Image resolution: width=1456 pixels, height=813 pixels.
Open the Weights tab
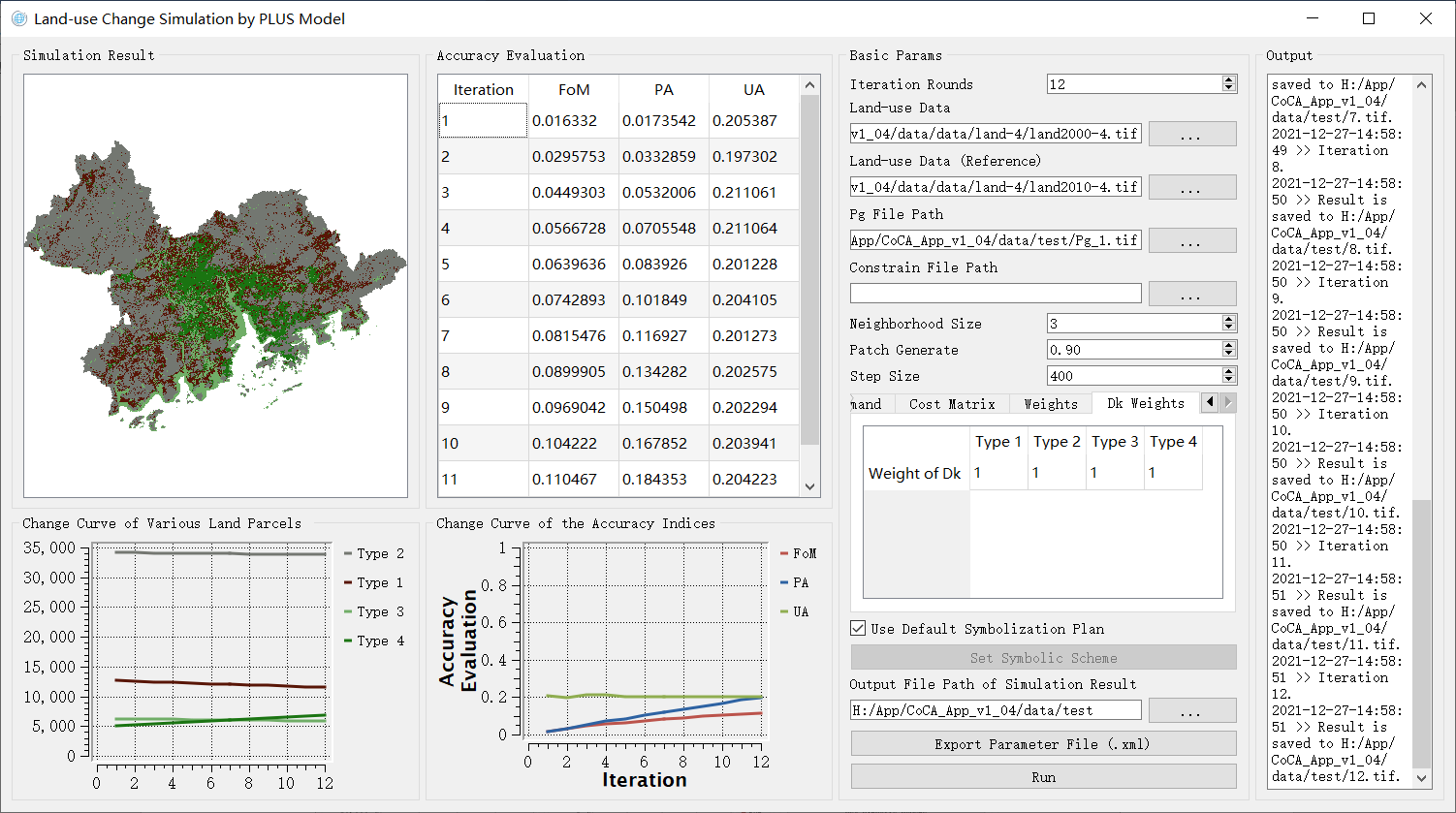[x=1050, y=404]
